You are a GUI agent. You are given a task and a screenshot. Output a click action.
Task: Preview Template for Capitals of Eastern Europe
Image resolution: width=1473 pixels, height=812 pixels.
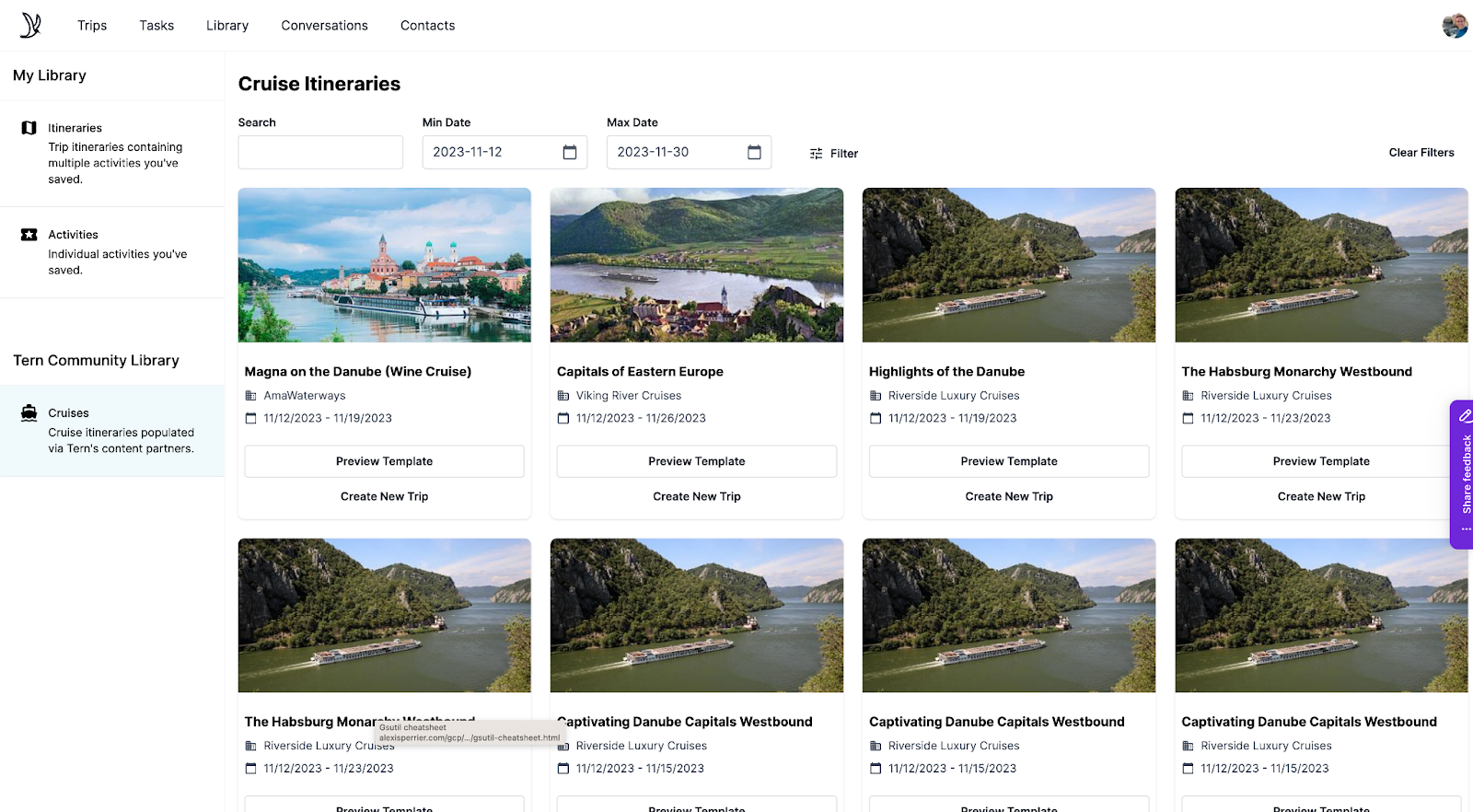point(697,461)
